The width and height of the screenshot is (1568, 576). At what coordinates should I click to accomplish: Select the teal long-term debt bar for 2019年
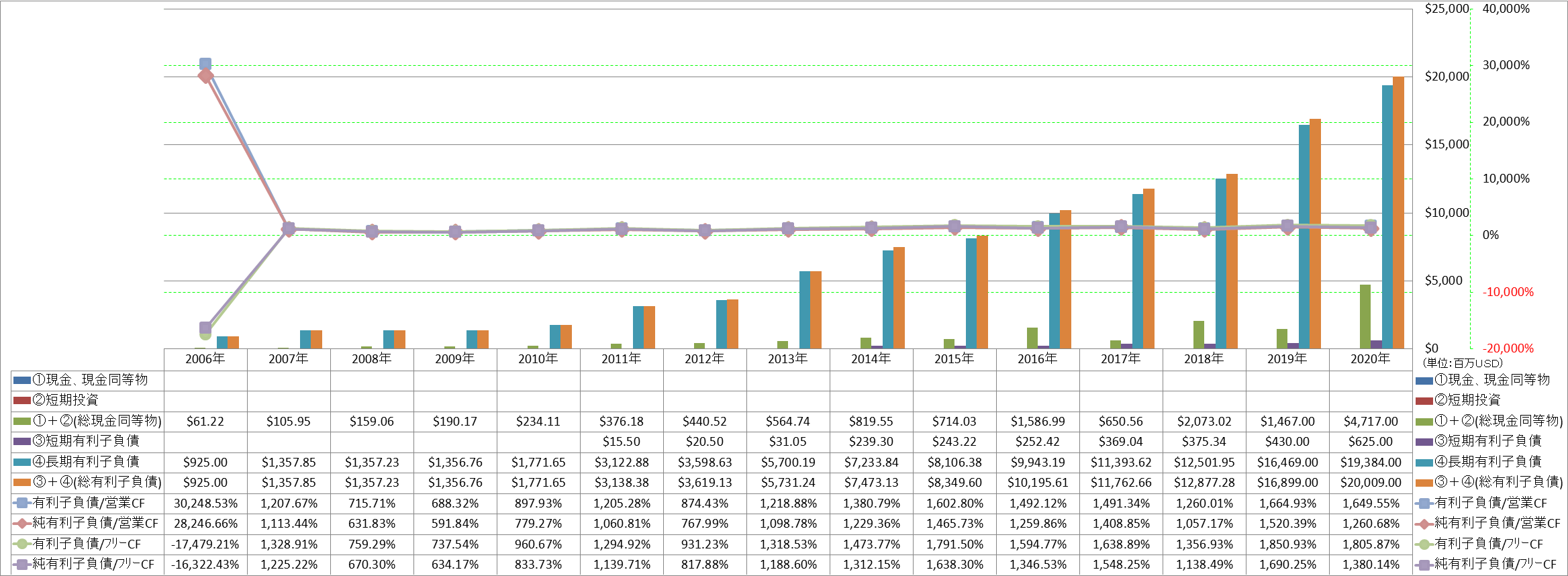[x=1304, y=237]
